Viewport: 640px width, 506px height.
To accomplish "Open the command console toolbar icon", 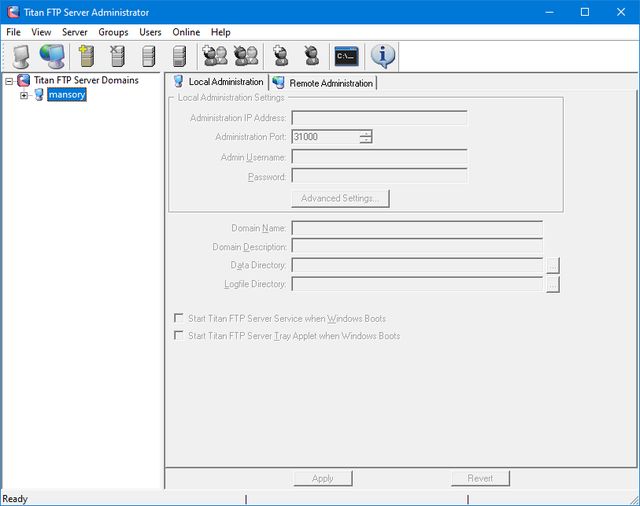I will 347,56.
